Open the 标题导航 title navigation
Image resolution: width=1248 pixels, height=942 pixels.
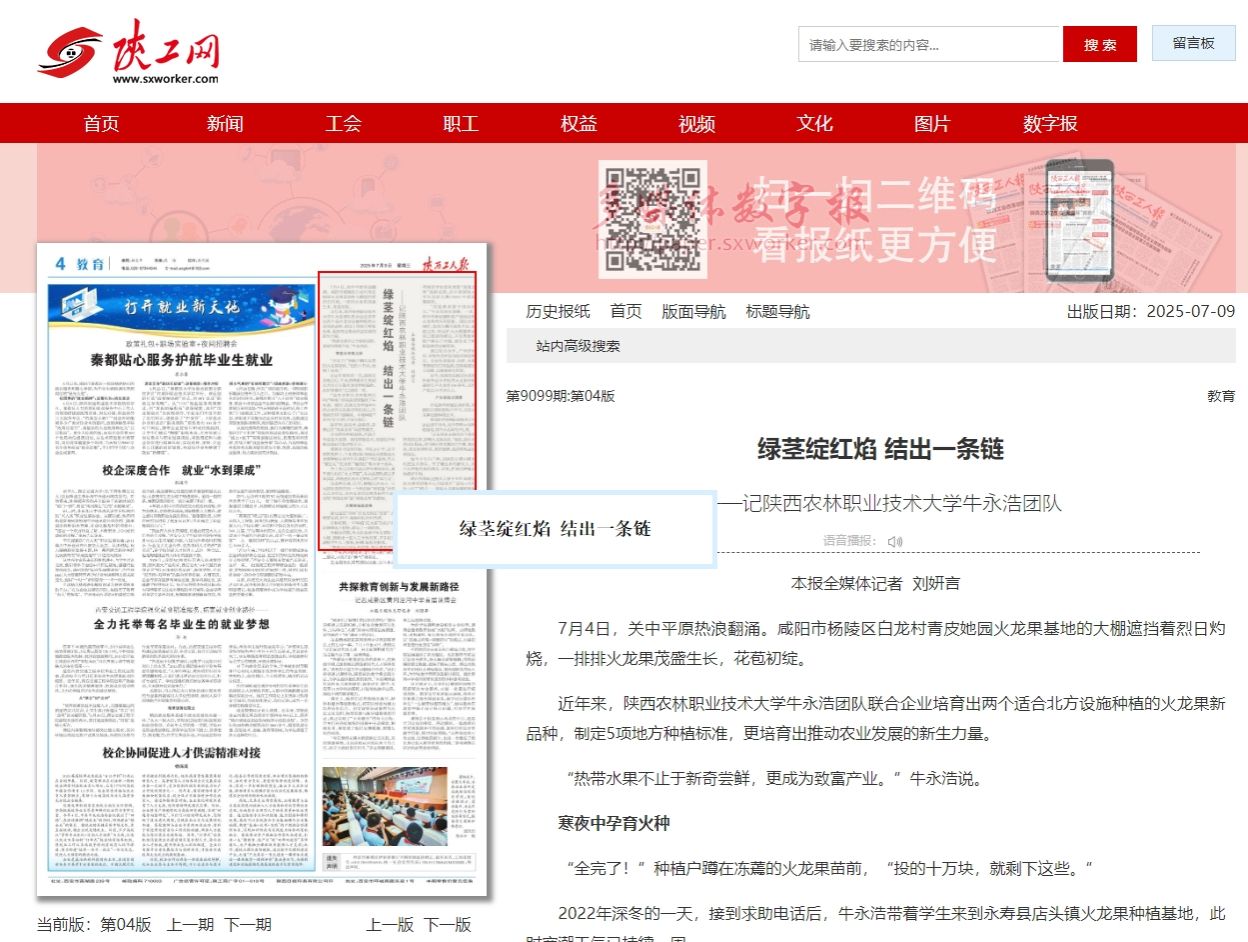pos(778,311)
